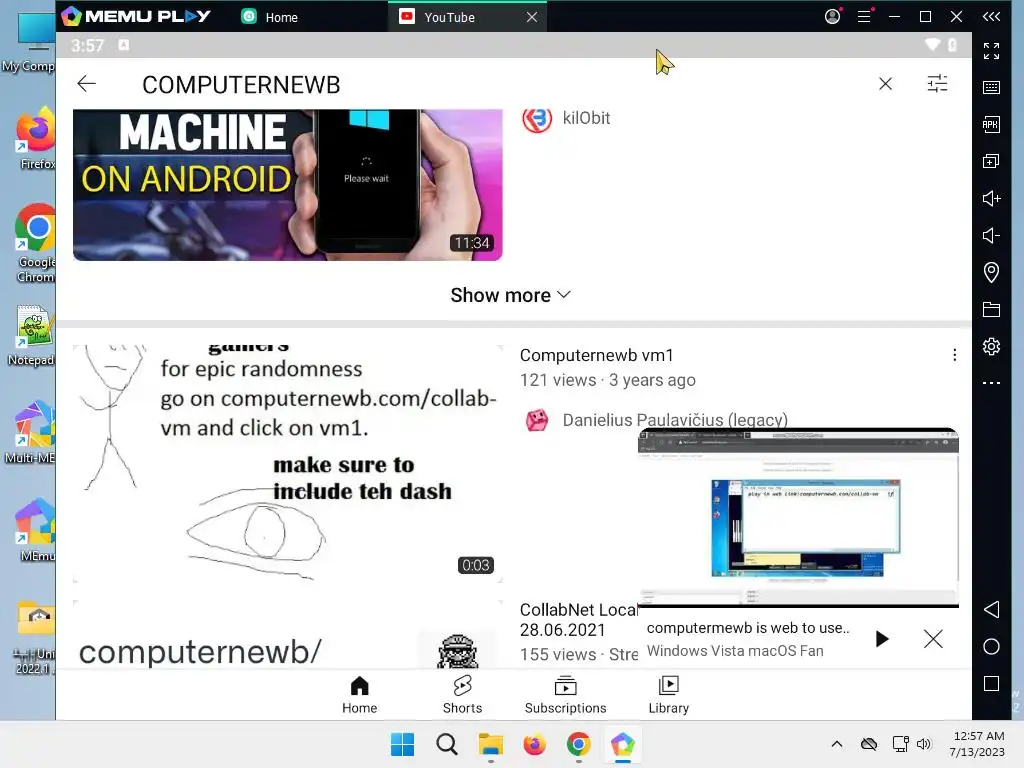Play the miniplayer video
The image size is (1024, 768).
pos(882,639)
